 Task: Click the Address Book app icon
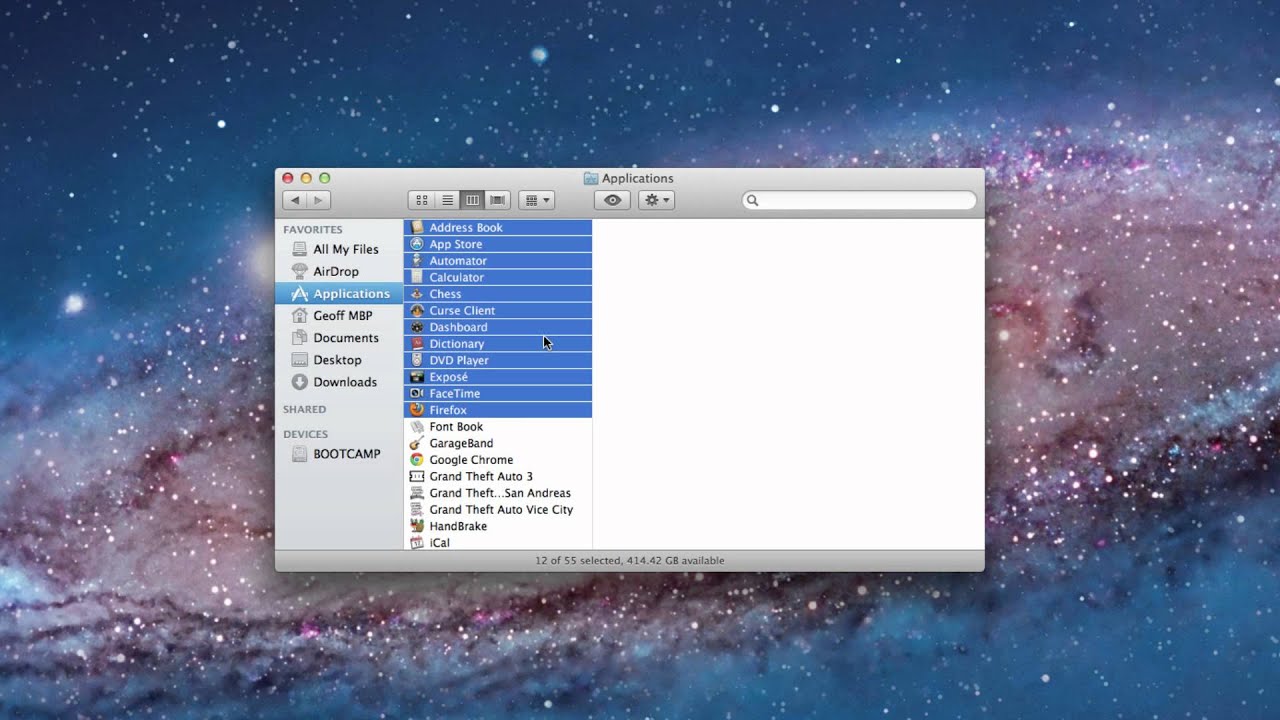coord(417,227)
